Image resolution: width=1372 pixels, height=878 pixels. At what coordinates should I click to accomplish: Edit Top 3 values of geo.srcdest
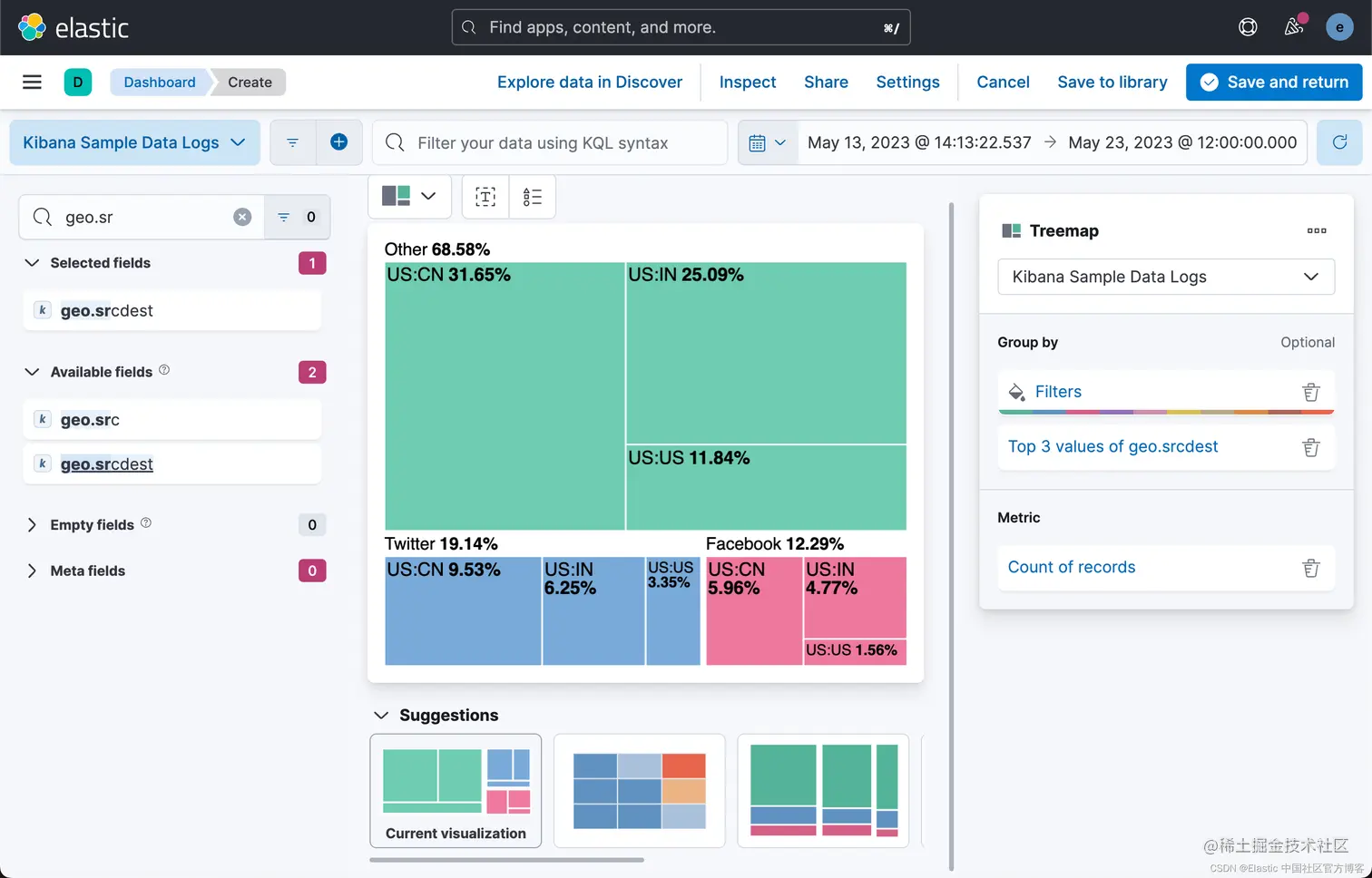pos(1112,446)
